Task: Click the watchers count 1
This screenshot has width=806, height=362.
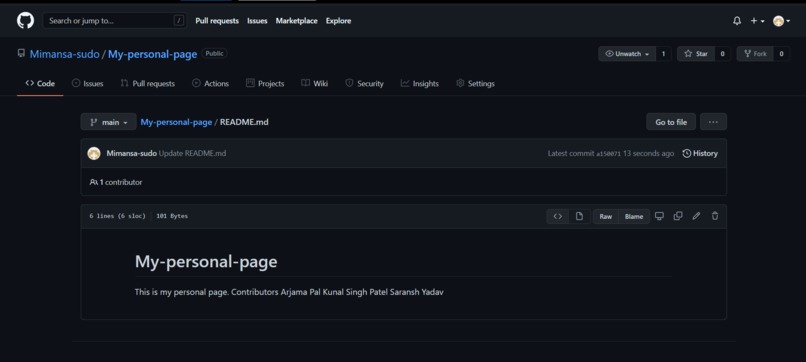Action: click(663, 54)
